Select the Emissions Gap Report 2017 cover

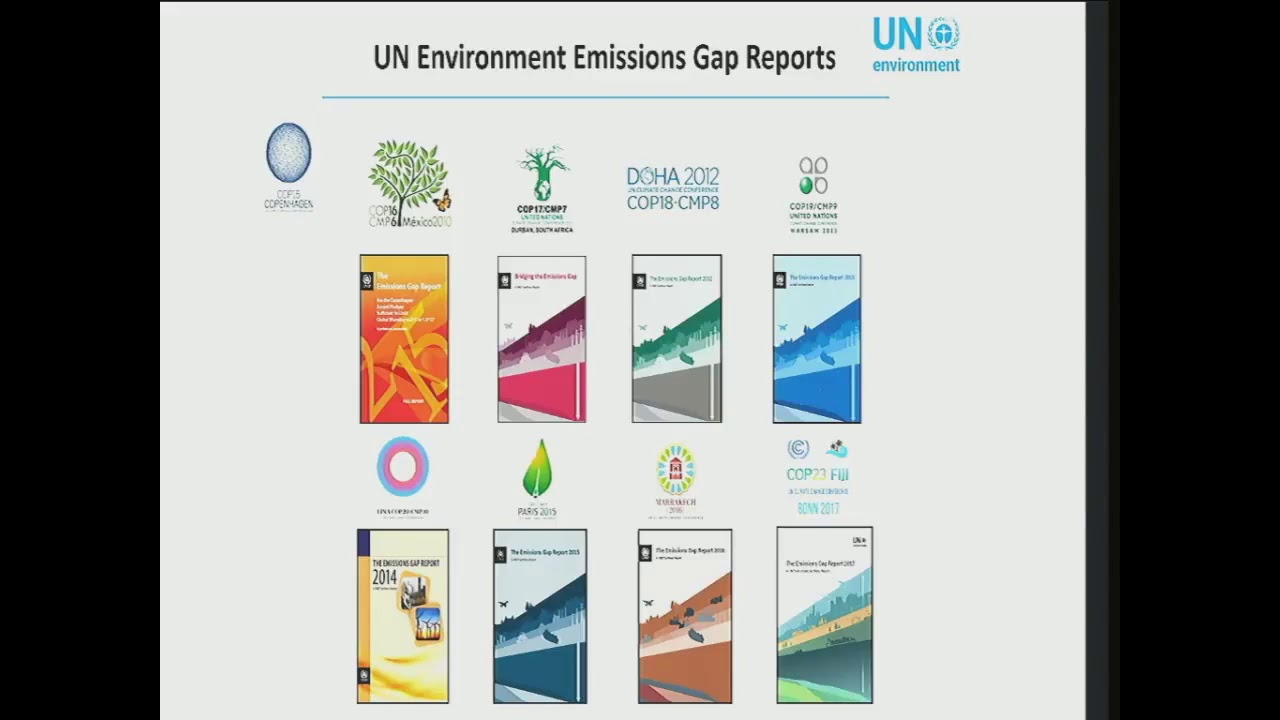825,615
